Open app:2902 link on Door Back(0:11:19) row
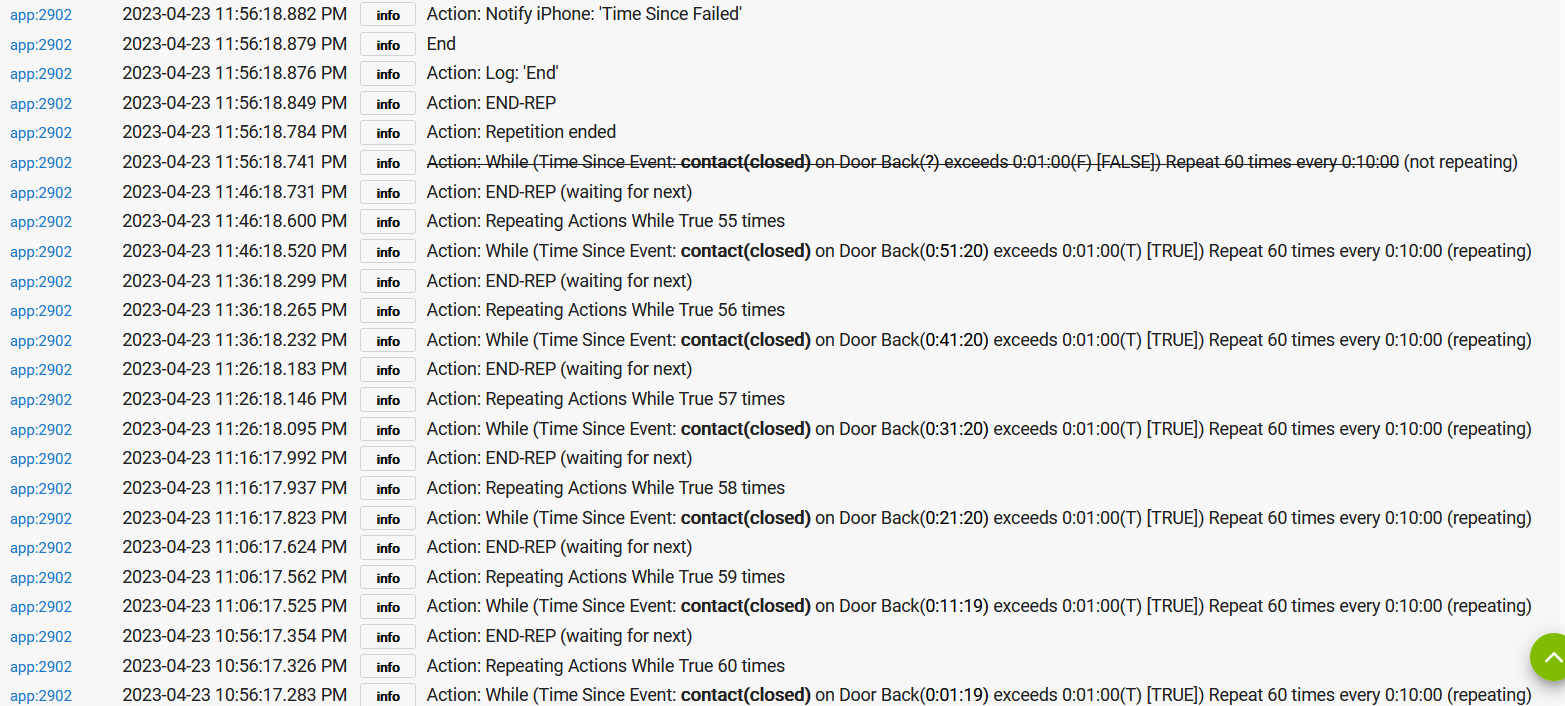The height and width of the screenshot is (706, 1565). (x=41, y=607)
